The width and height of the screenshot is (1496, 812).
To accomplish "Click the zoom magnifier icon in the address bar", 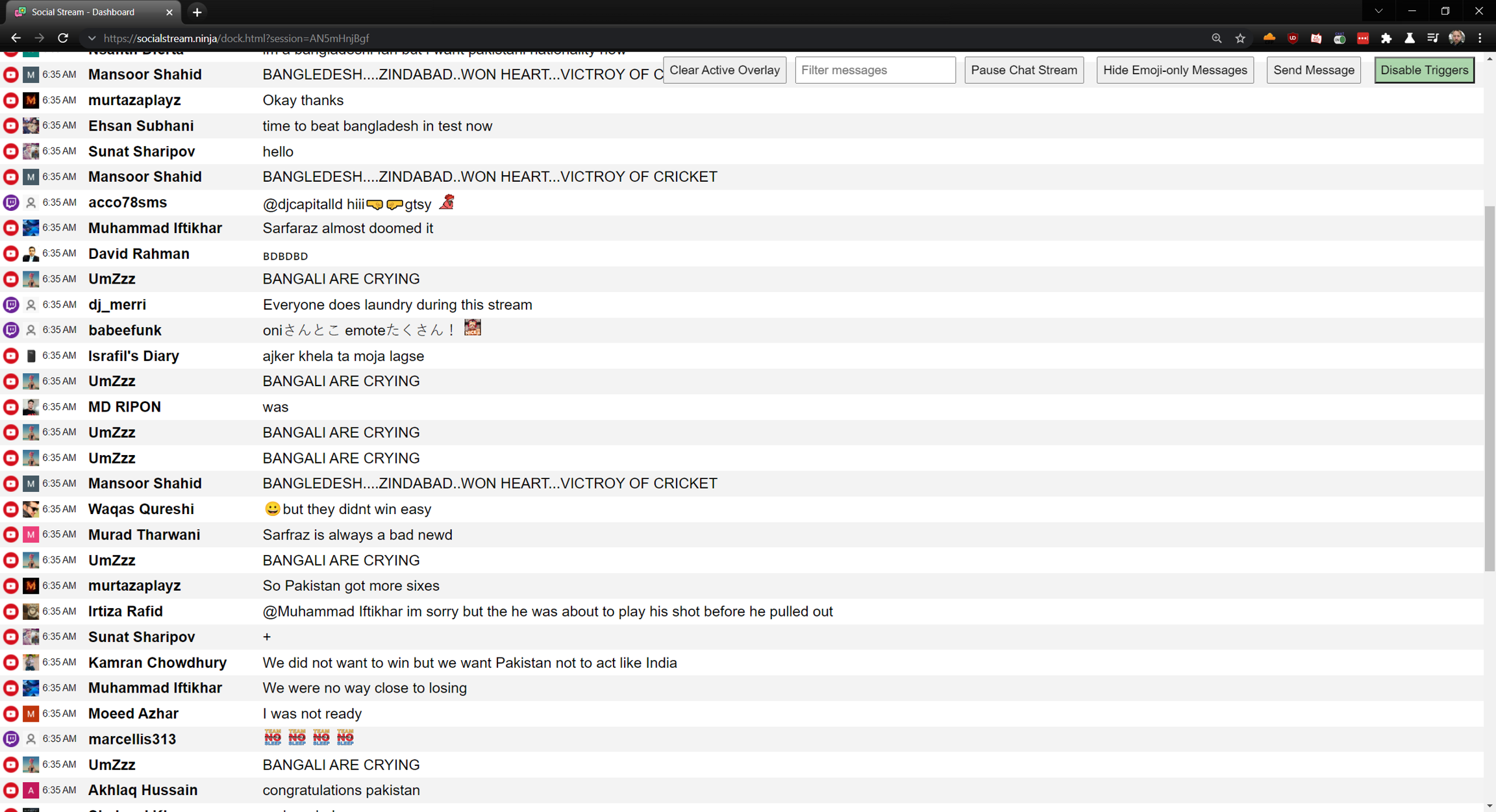I will click(1217, 38).
